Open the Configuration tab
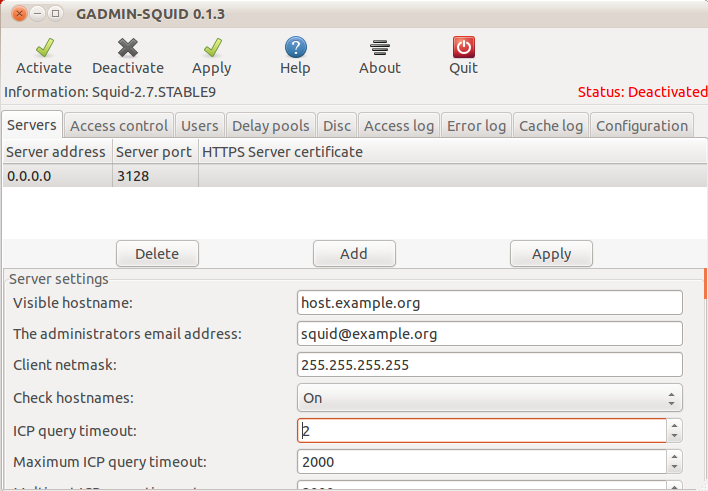Image resolution: width=708 pixels, height=491 pixels. pyautogui.click(x=642, y=126)
